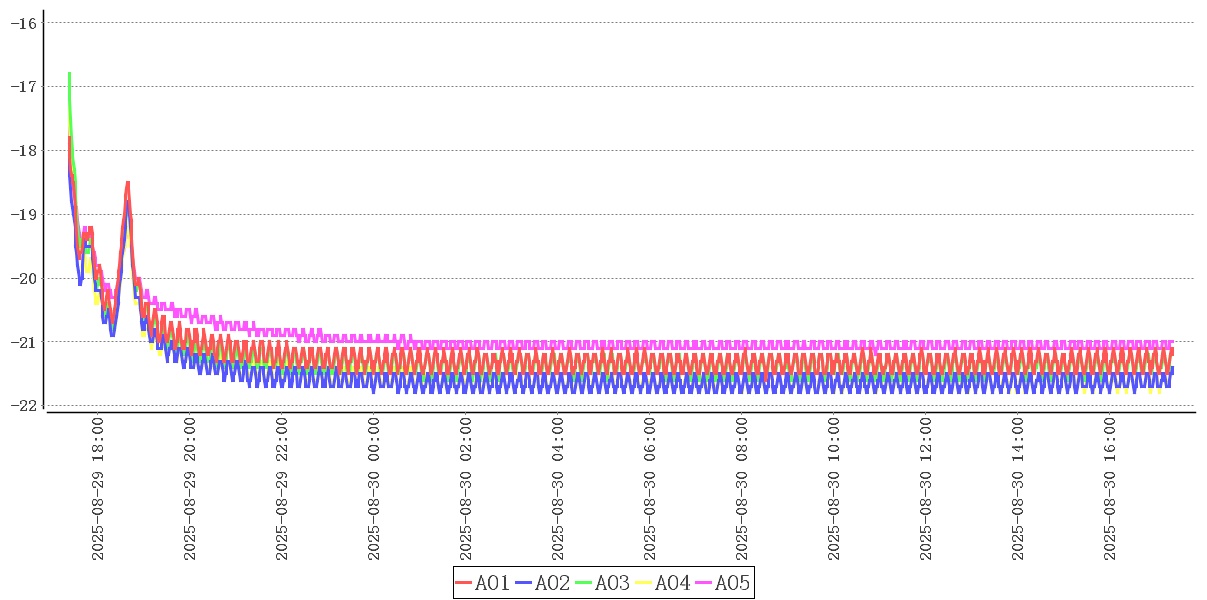Click the -22 y-axis tick label
Screen dimensions: 1207x600
(24, 406)
